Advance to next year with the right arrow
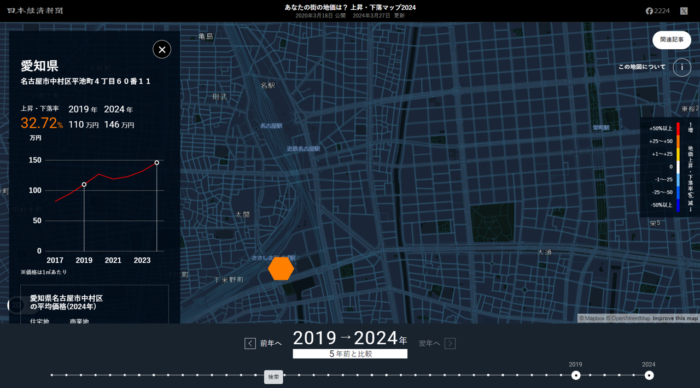The image size is (700, 388). click(x=450, y=343)
